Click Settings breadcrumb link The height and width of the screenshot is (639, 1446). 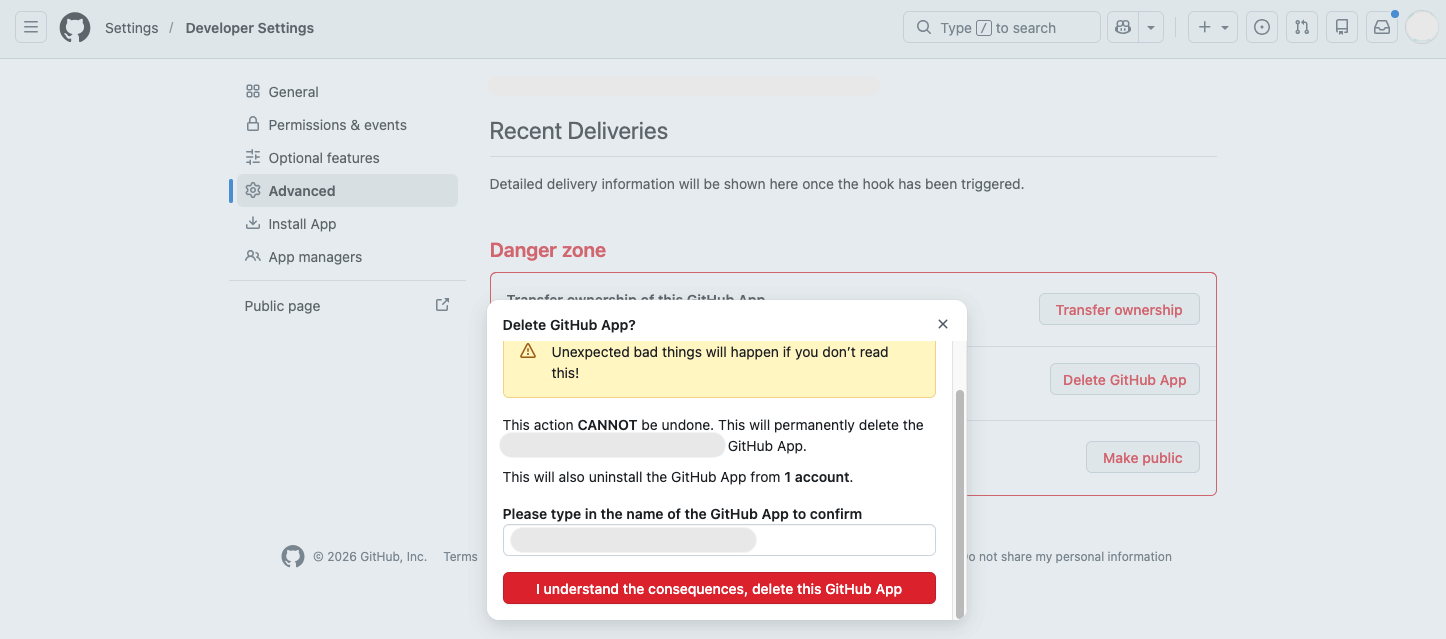click(x=132, y=28)
